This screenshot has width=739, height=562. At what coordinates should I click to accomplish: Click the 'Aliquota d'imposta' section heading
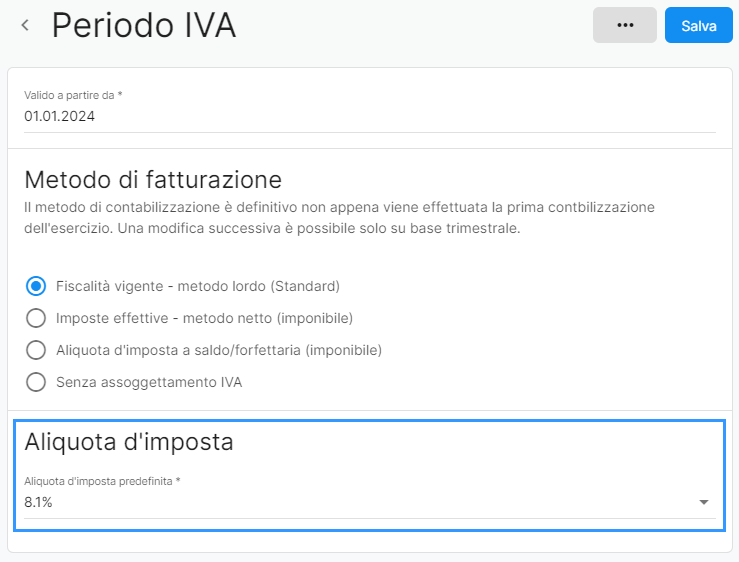129,442
